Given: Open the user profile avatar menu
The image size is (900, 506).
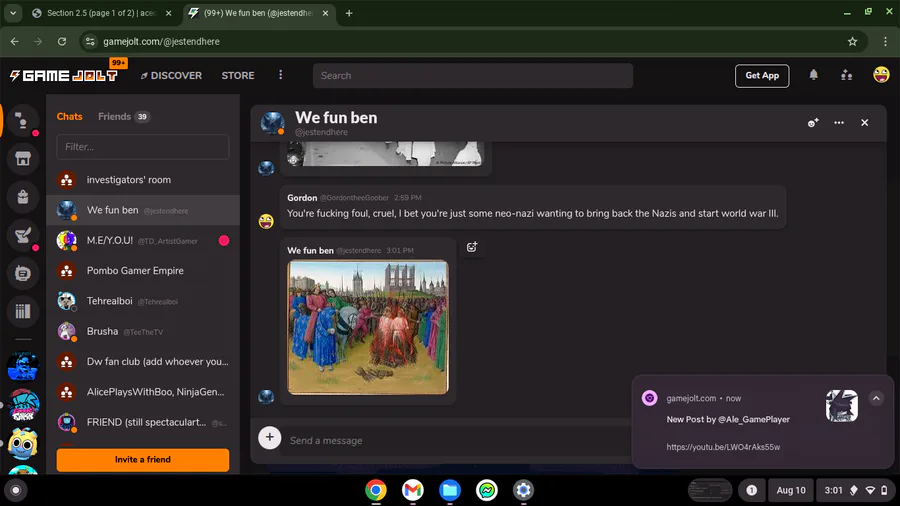Looking at the screenshot, I should coord(881,75).
